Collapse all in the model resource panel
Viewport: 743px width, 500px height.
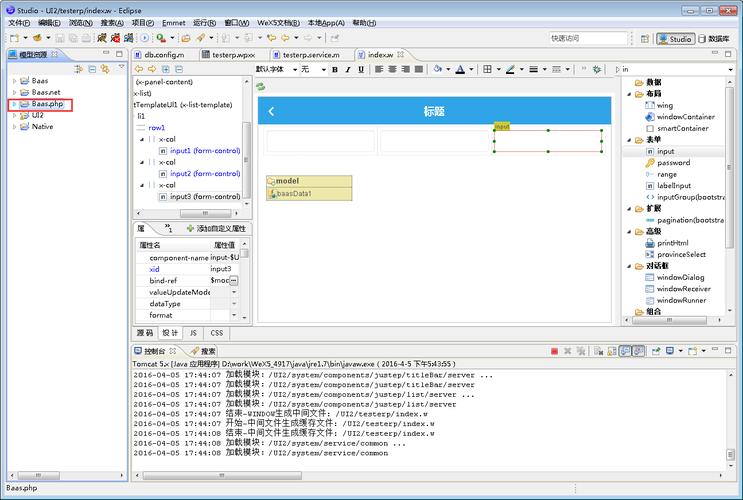pyautogui.click(x=92, y=69)
